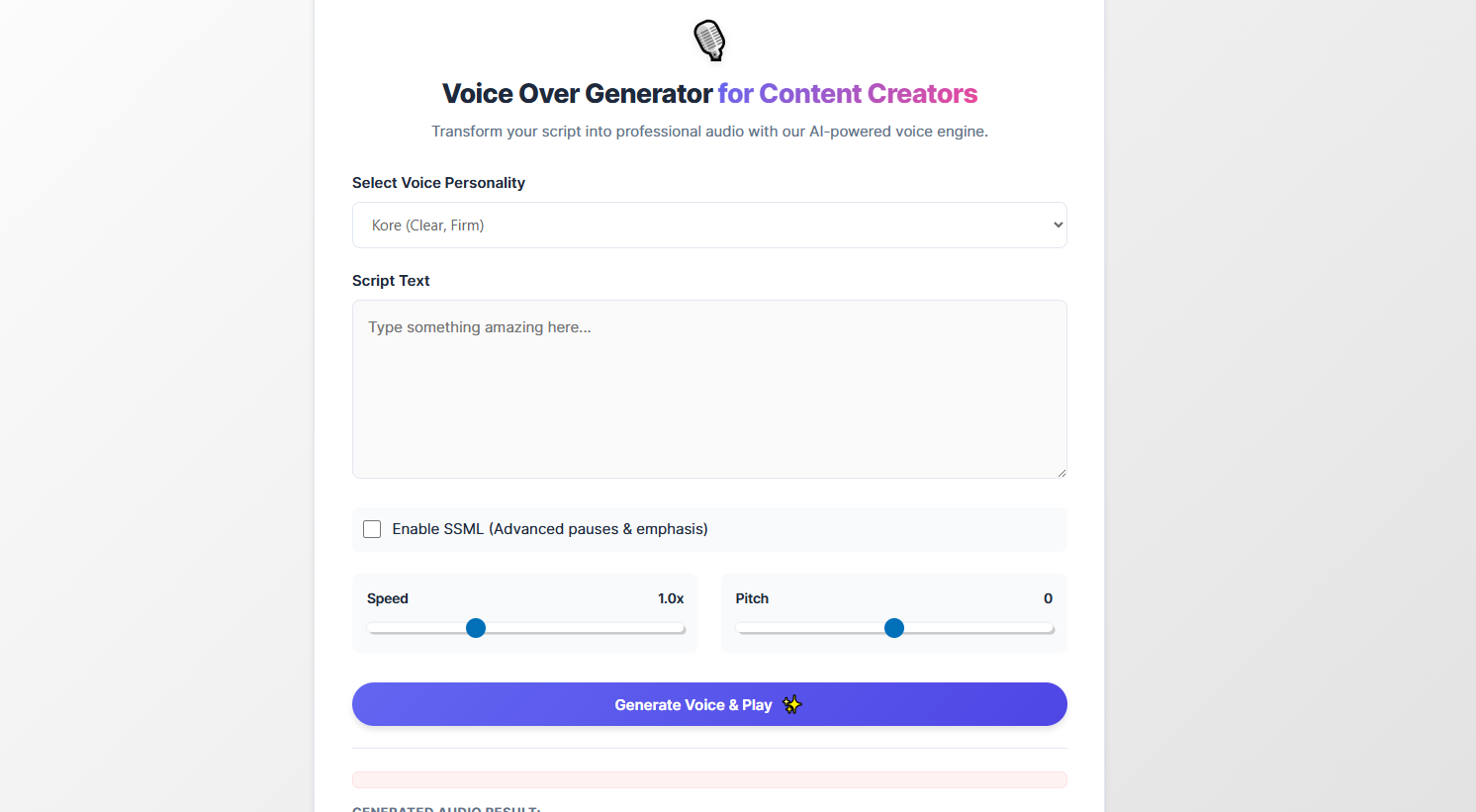Click the '1.0x' speed value label
The image size is (1476, 812).
[672, 598]
